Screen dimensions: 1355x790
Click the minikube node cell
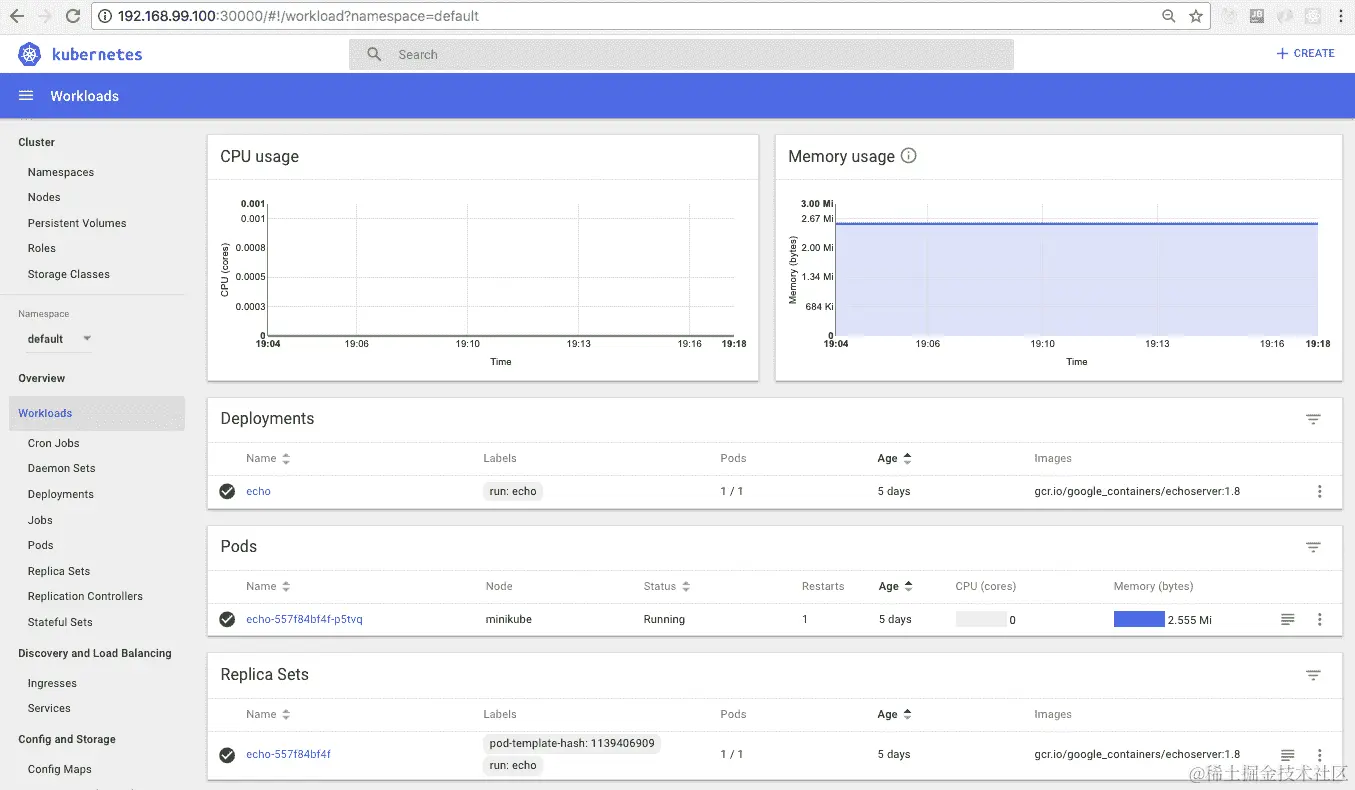509,619
